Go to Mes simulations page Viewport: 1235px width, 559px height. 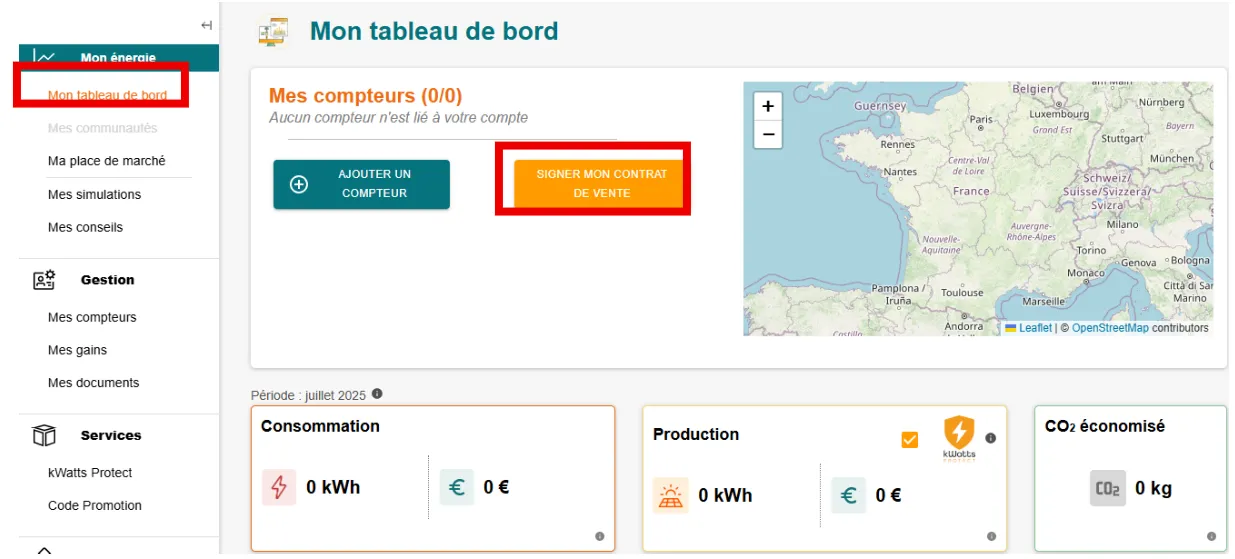(94, 194)
